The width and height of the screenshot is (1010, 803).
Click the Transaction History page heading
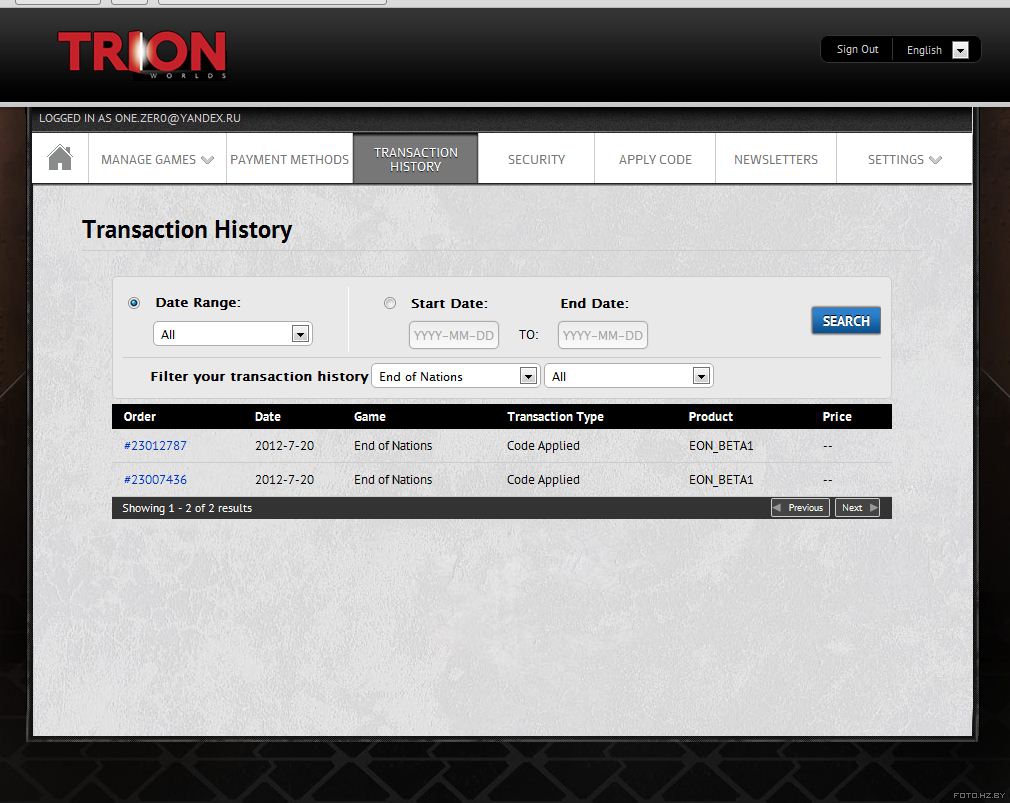[x=187, y=230]
